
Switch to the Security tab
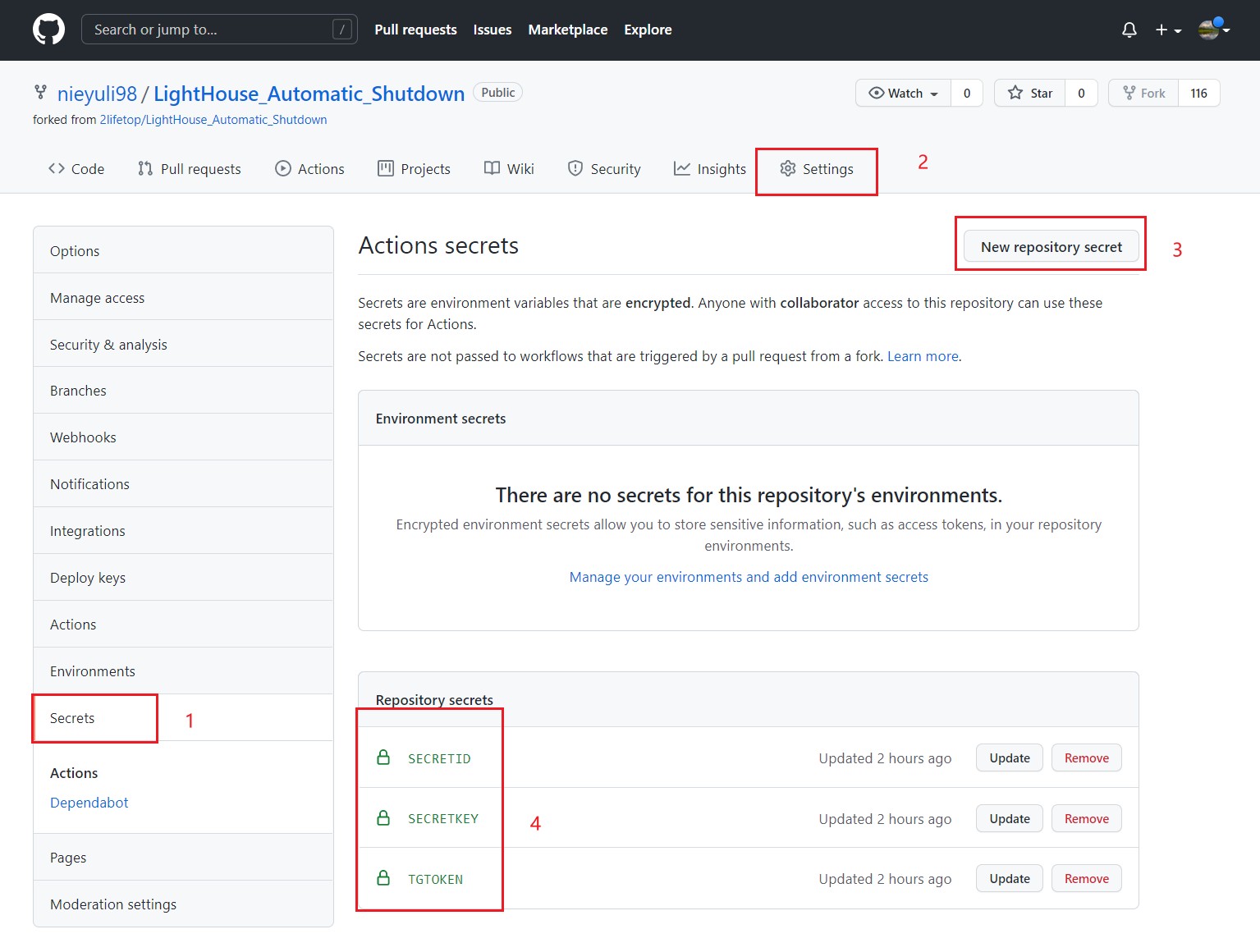[604, 169]
